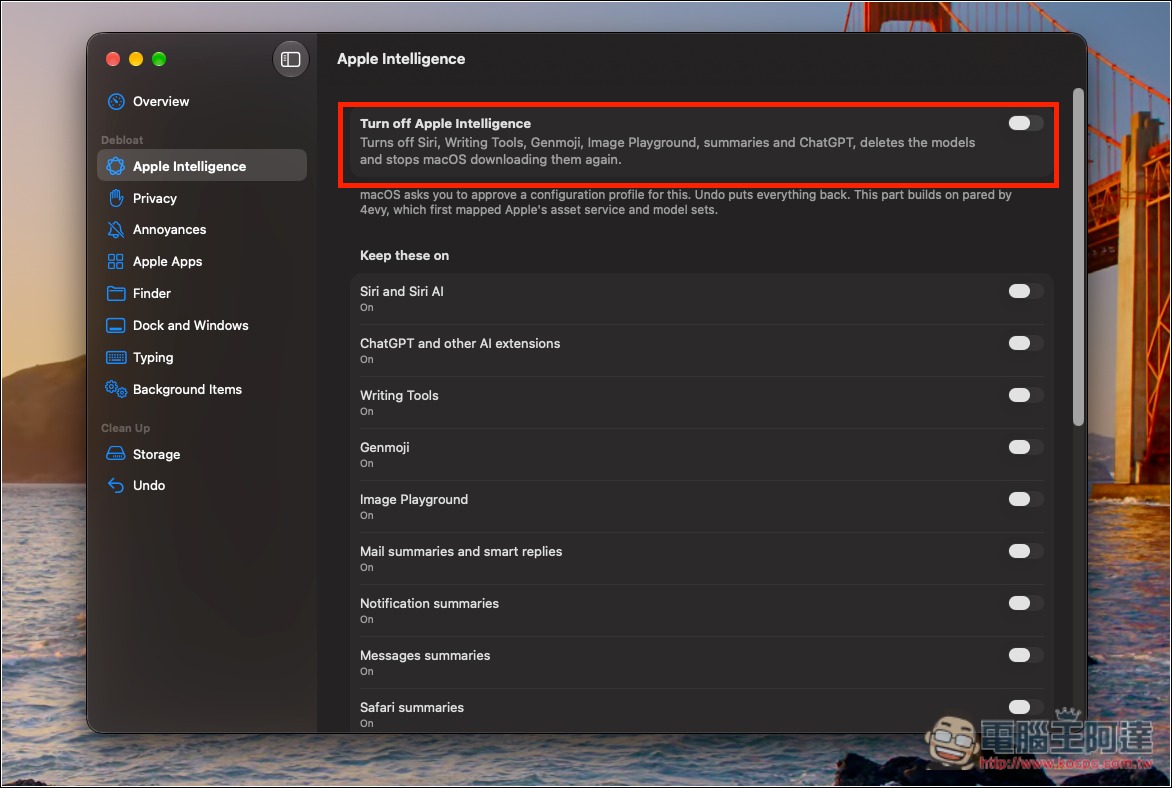This screenshot has height=788, width=1172.
Task: Toggle ChatGPT and other AI extensions
Action: [1025, 343]
